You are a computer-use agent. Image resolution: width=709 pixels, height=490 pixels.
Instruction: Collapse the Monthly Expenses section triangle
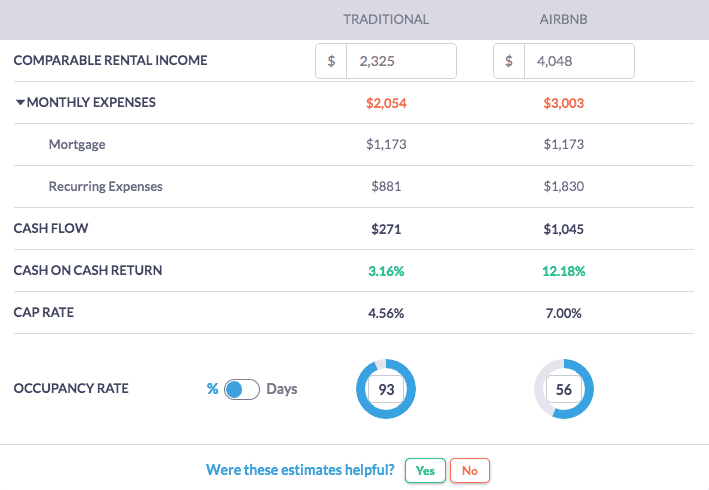tap(20, 102)
